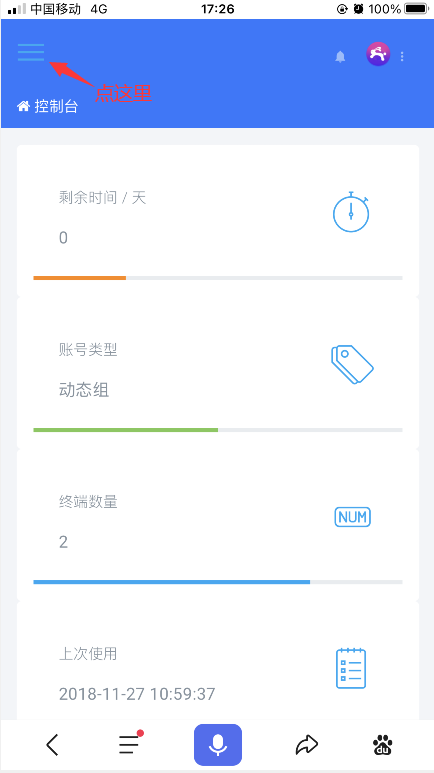Select the 账号类型 动态组 card

[218, 373]
